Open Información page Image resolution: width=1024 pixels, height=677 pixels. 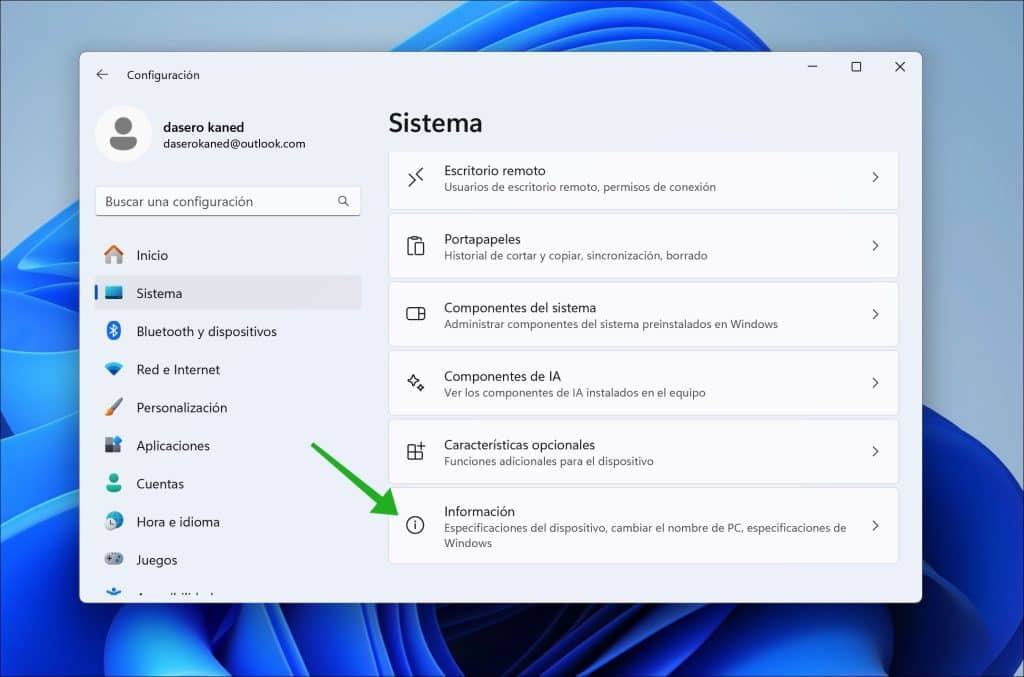643,526
